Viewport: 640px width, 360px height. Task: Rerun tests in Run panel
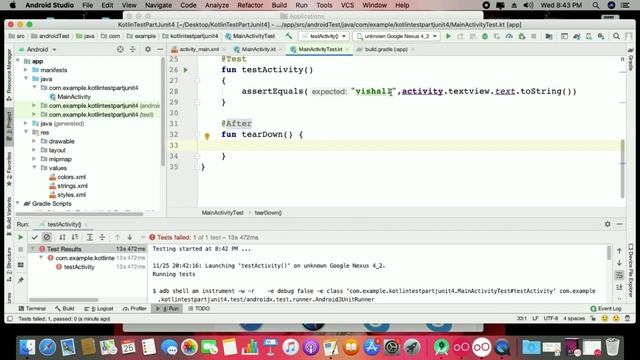(20, 237)
